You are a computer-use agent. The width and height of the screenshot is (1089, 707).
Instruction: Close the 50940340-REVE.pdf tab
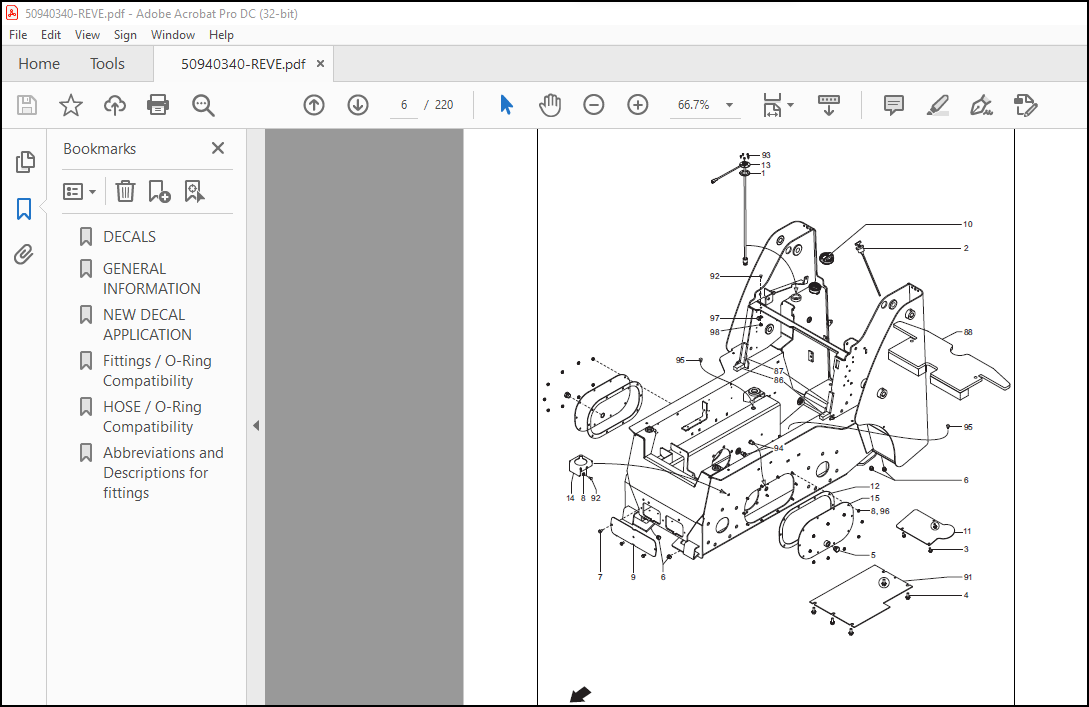pyautogui.click(x=320, y=64)
